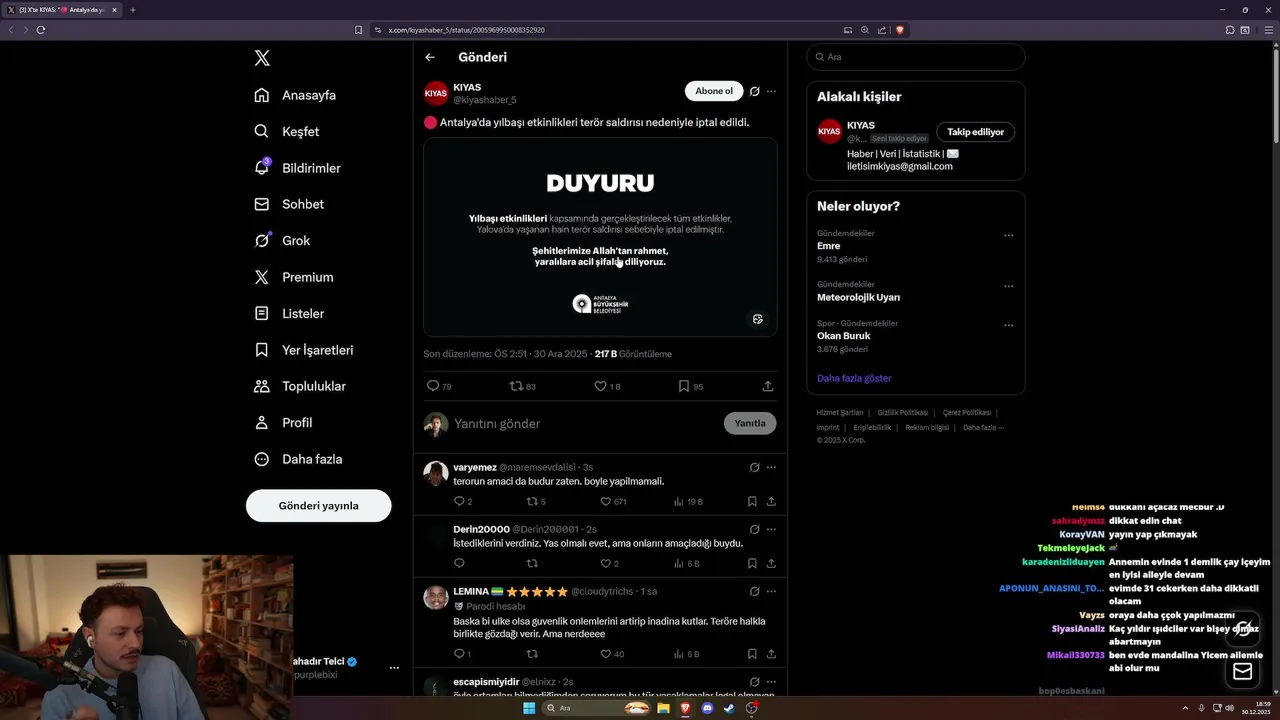Viewport: 1280px width, 720px height.
Task: Open Hizmet Şartları footer link
Action: 840,412
